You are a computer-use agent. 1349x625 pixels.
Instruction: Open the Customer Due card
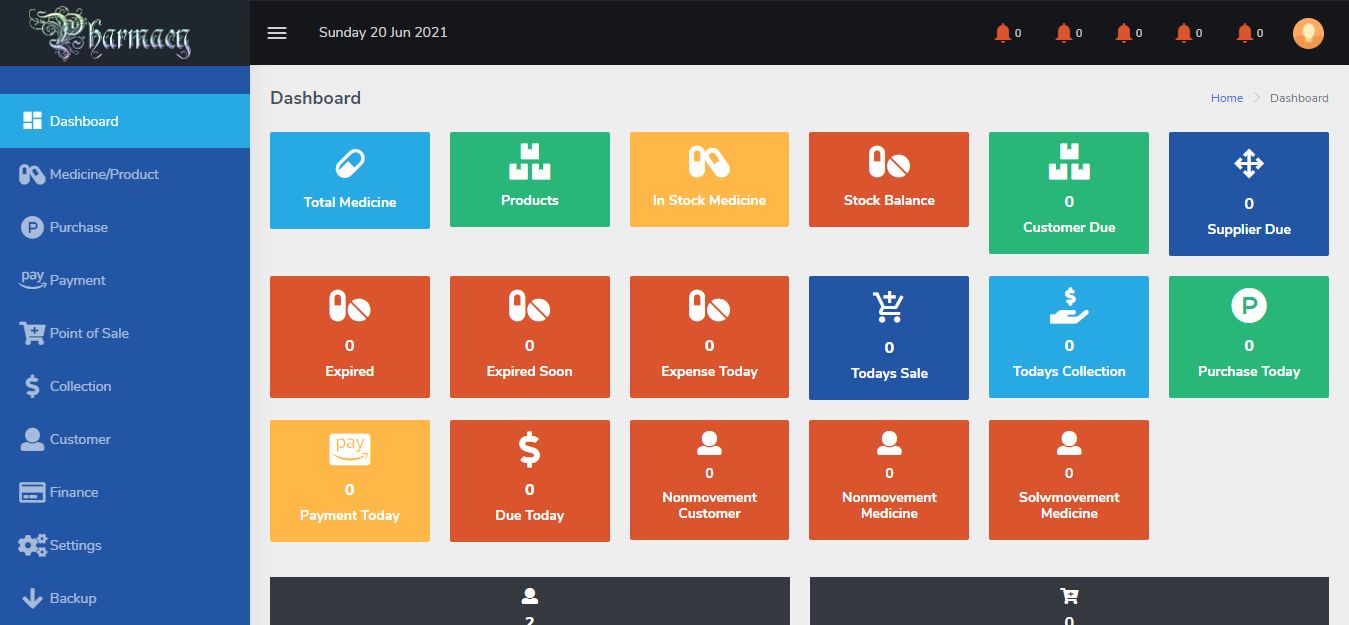coord(1069,193)
